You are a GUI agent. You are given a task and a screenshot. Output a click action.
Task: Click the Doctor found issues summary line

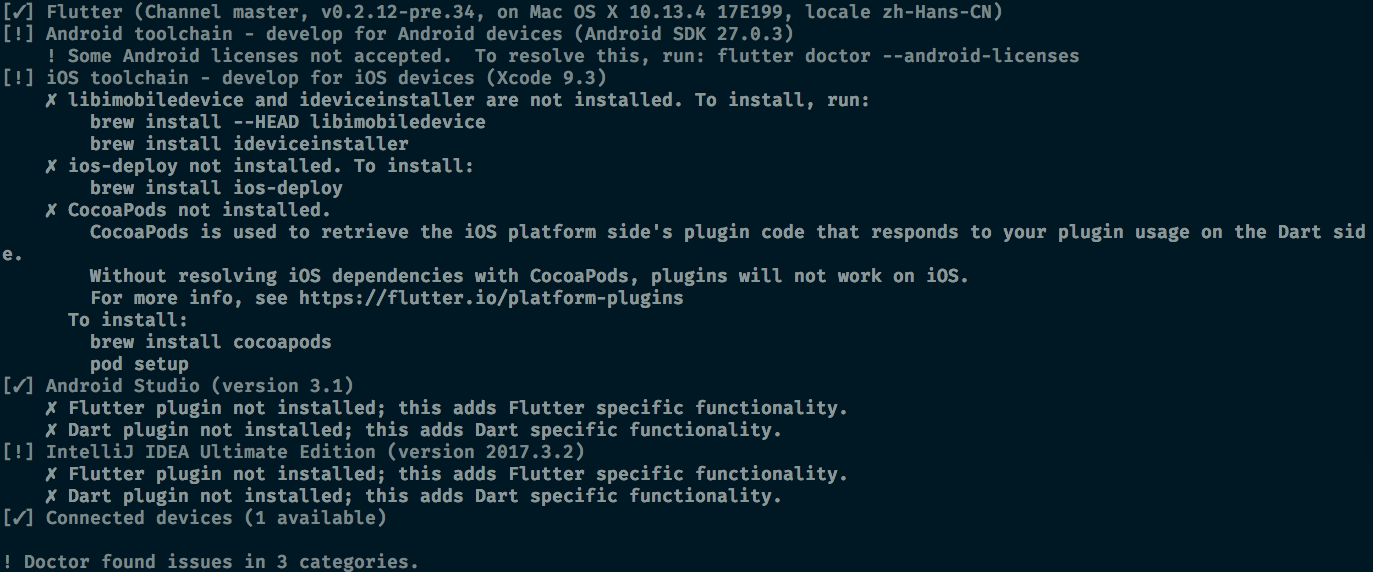[x=211, y=562]
